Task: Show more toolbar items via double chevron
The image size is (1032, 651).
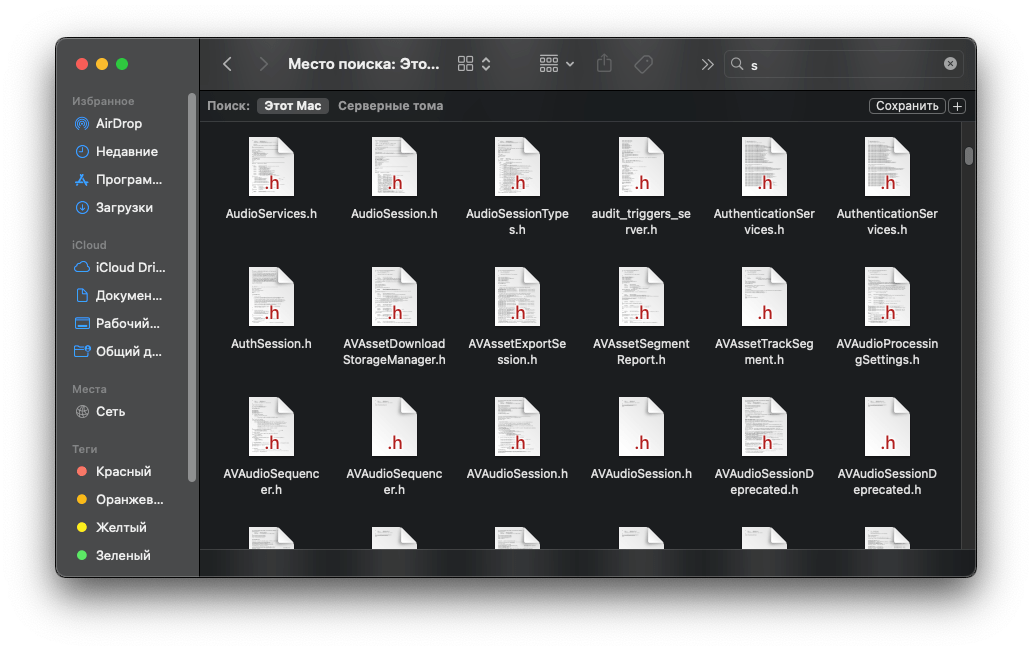Action: tap(707, 64)
